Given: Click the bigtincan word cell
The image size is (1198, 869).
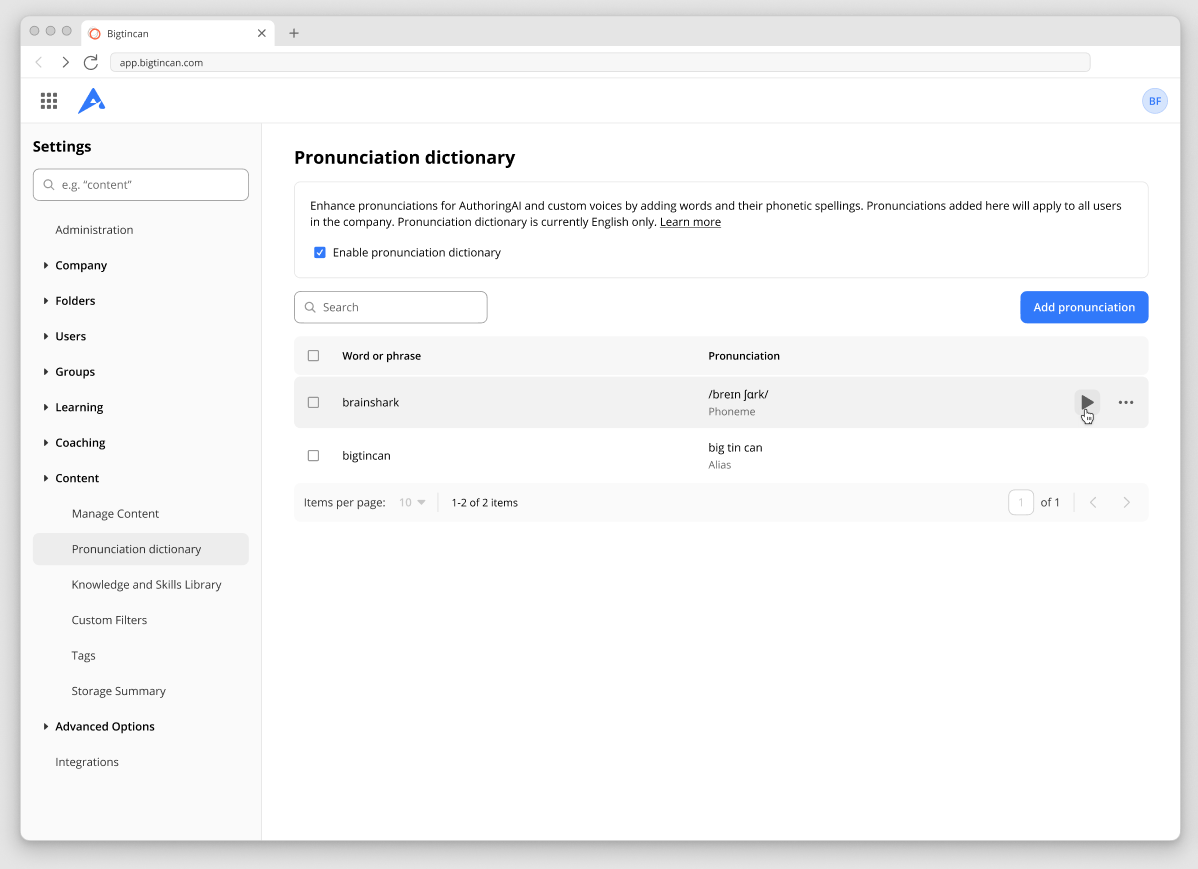Looking at the screenshot, I should tap(366, 456).
